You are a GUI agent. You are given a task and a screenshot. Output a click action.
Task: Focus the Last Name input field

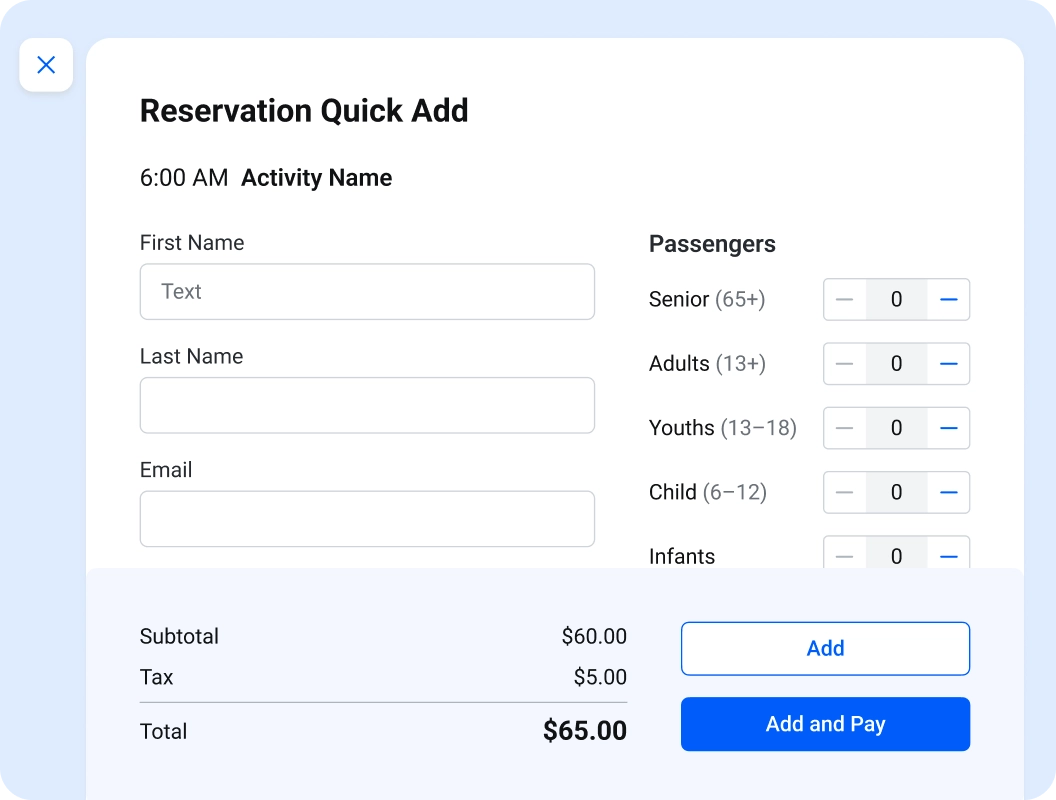point(367,405)
